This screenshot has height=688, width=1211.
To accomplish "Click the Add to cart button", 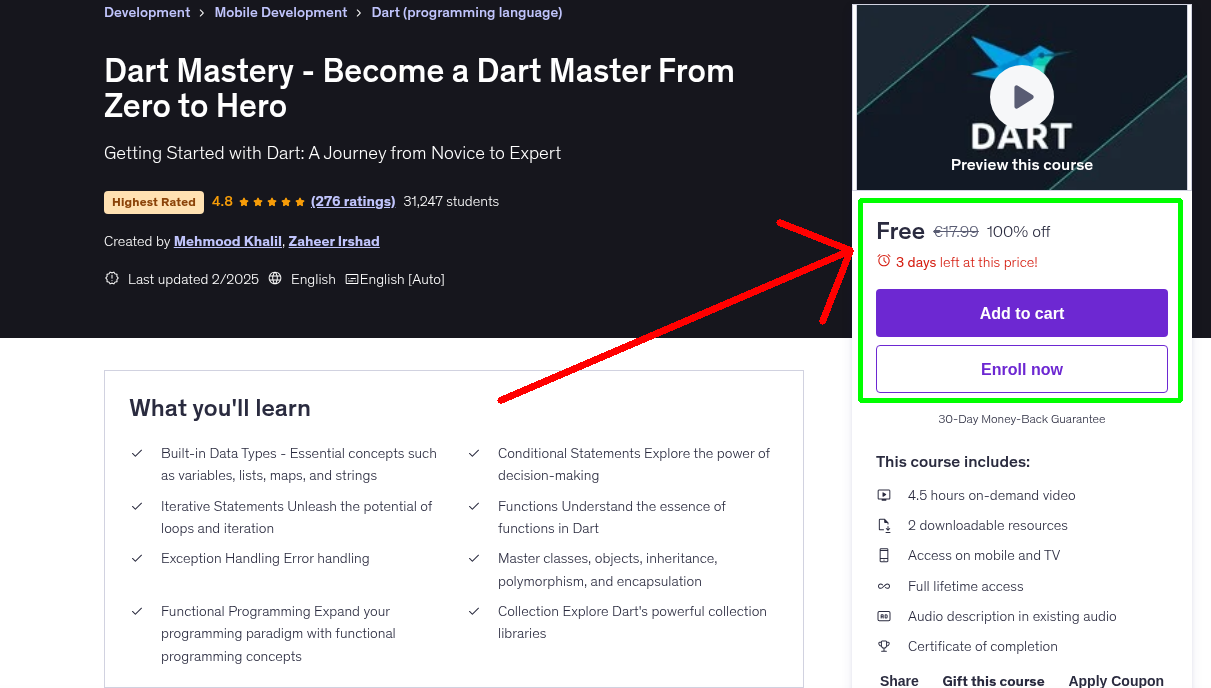I will [1021, 313].
